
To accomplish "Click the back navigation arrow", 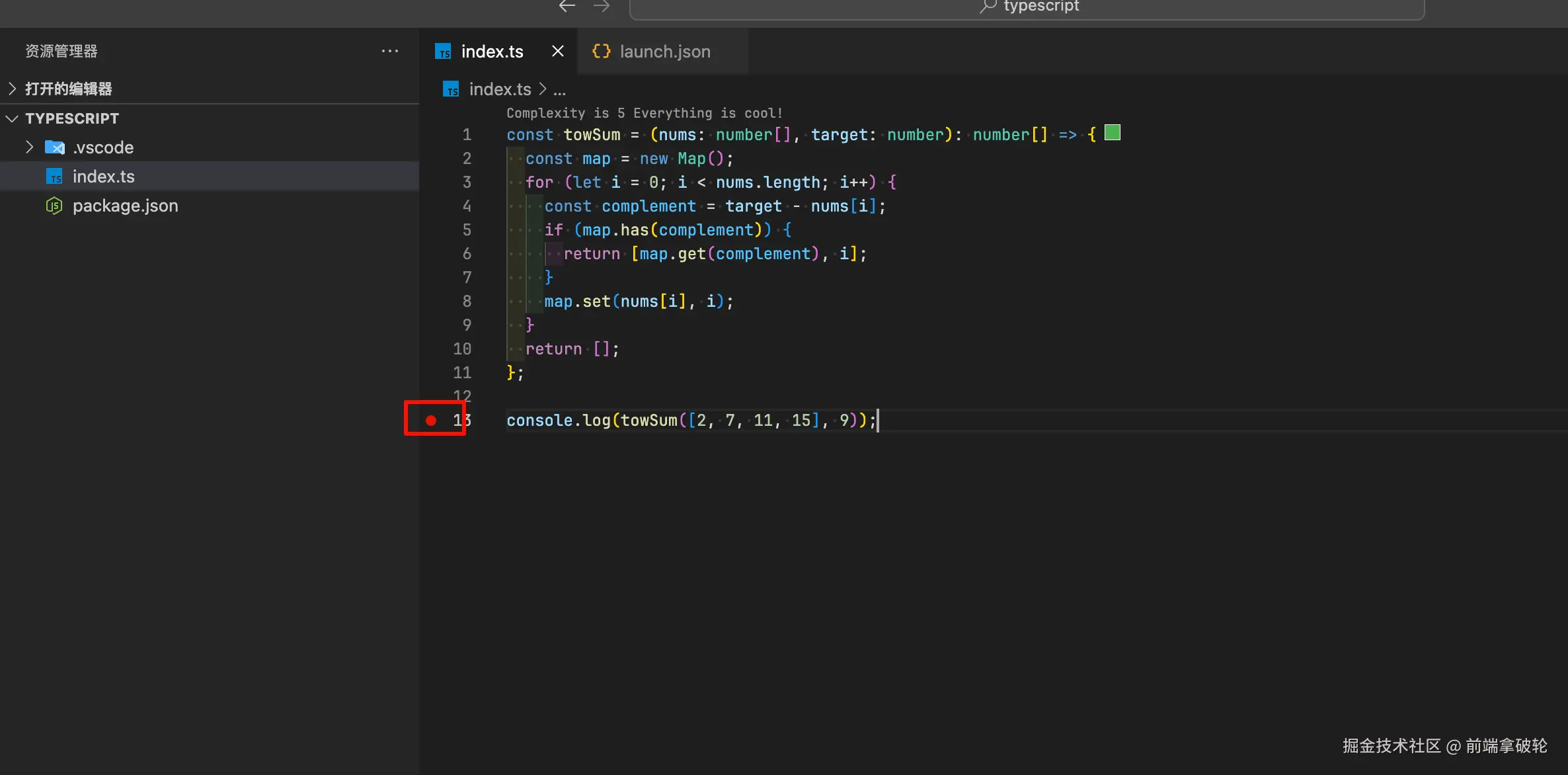I will pos(567,7).
